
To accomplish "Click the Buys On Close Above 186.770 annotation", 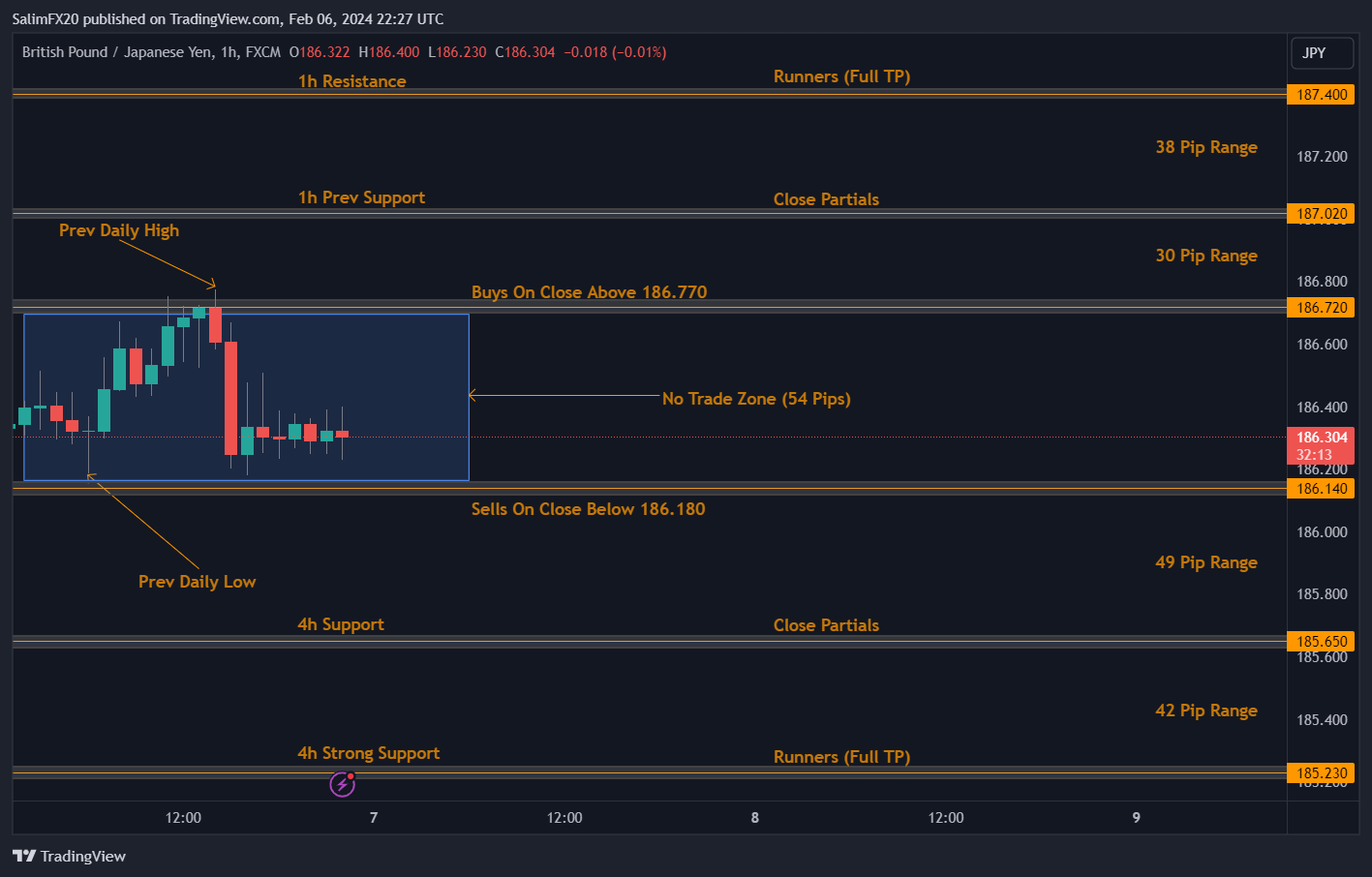I will tap(589, 291).
